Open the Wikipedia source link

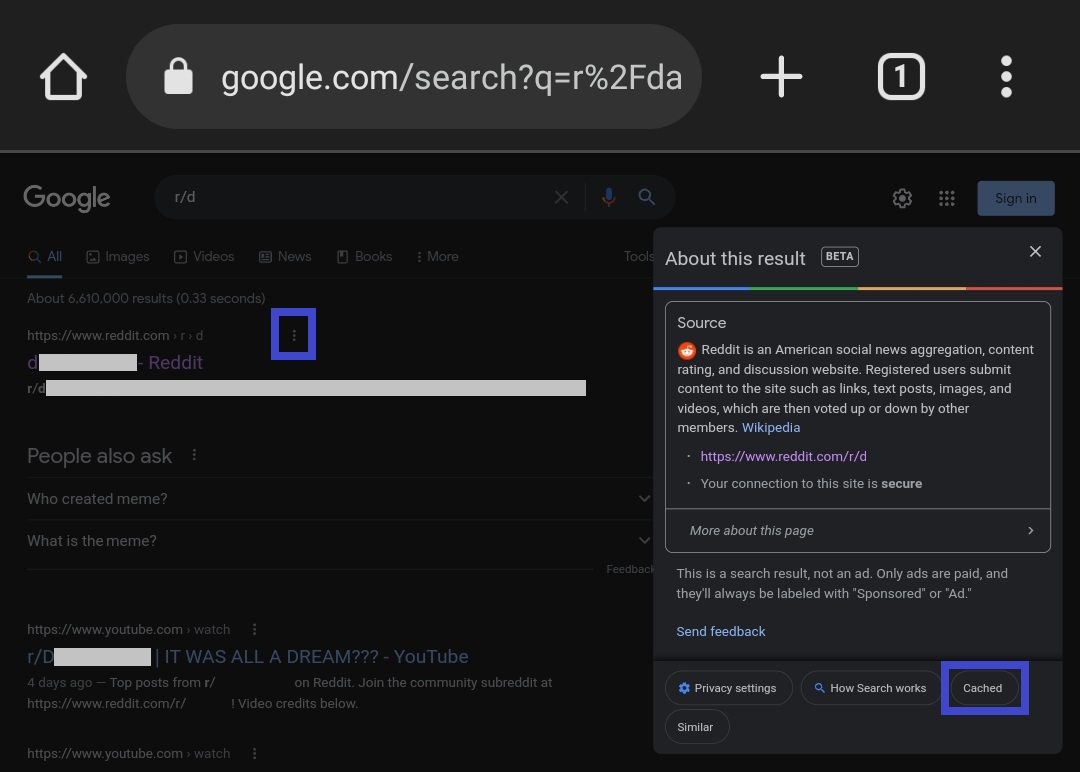click(x=771, y=428)
